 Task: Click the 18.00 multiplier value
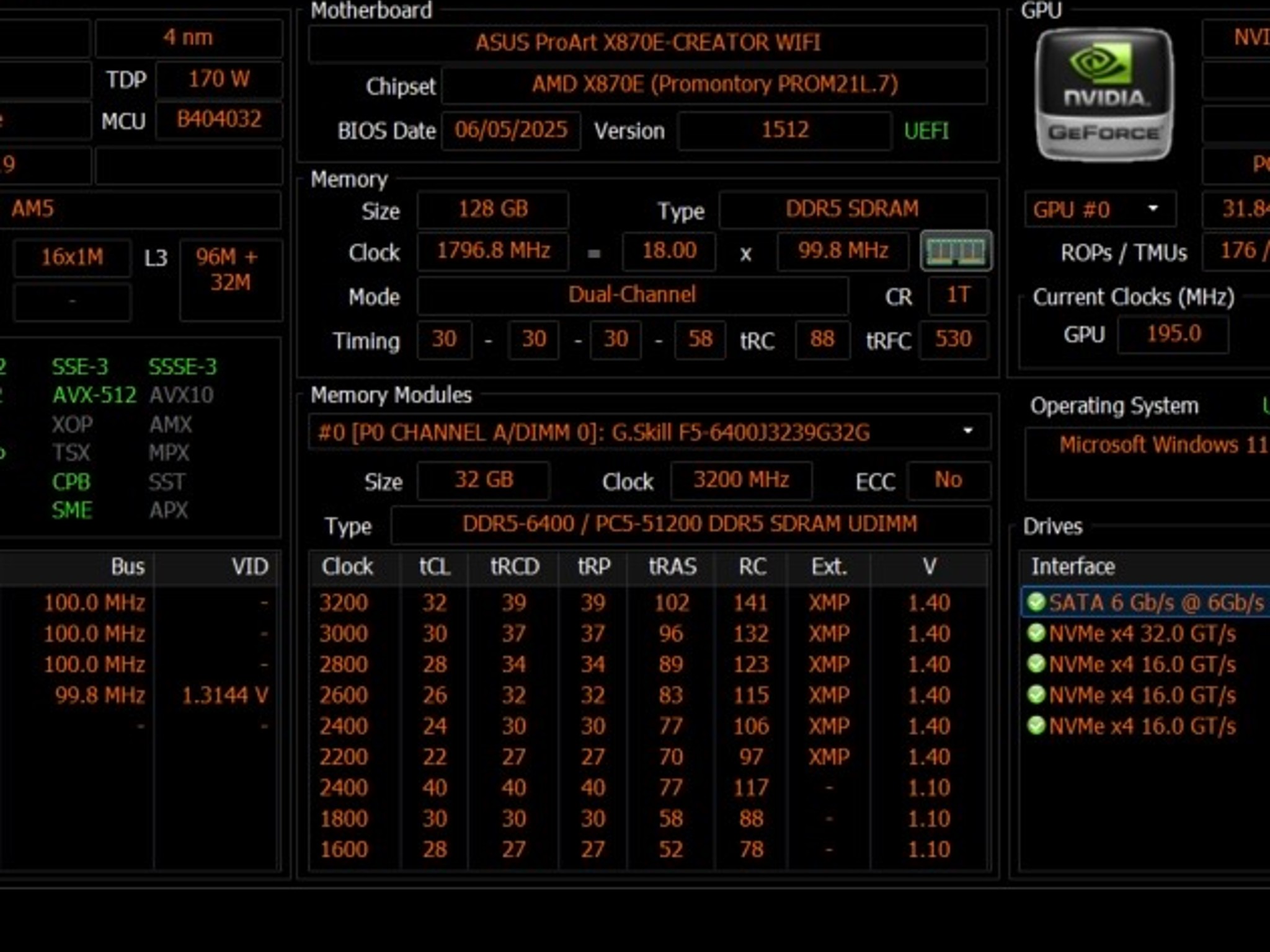click(x=669, y=251)
